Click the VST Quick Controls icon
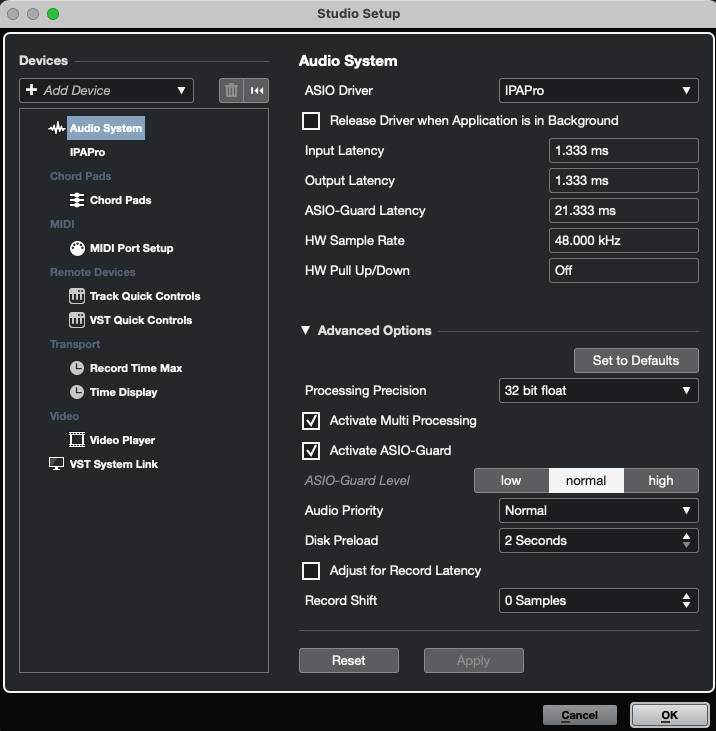The image size is (716, 731). pos(77,320)
